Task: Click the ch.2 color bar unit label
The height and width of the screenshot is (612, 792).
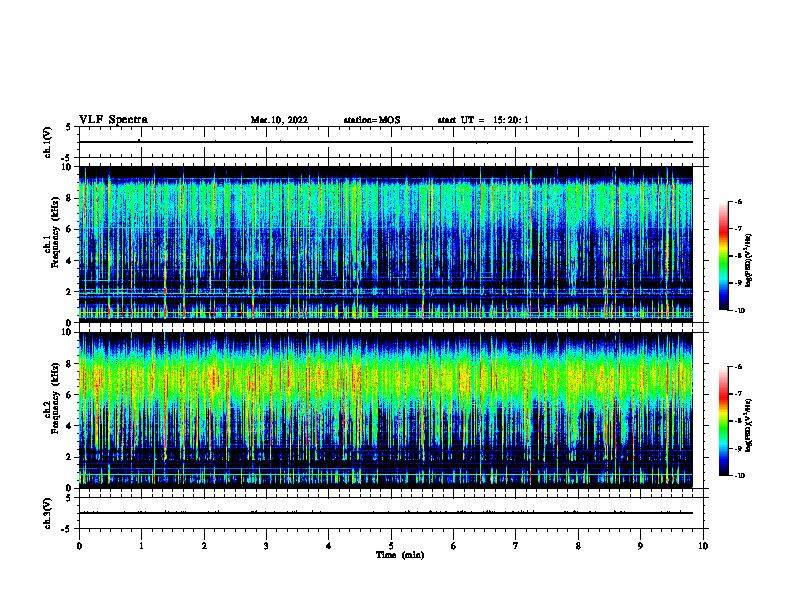Action: pos(749,426)
